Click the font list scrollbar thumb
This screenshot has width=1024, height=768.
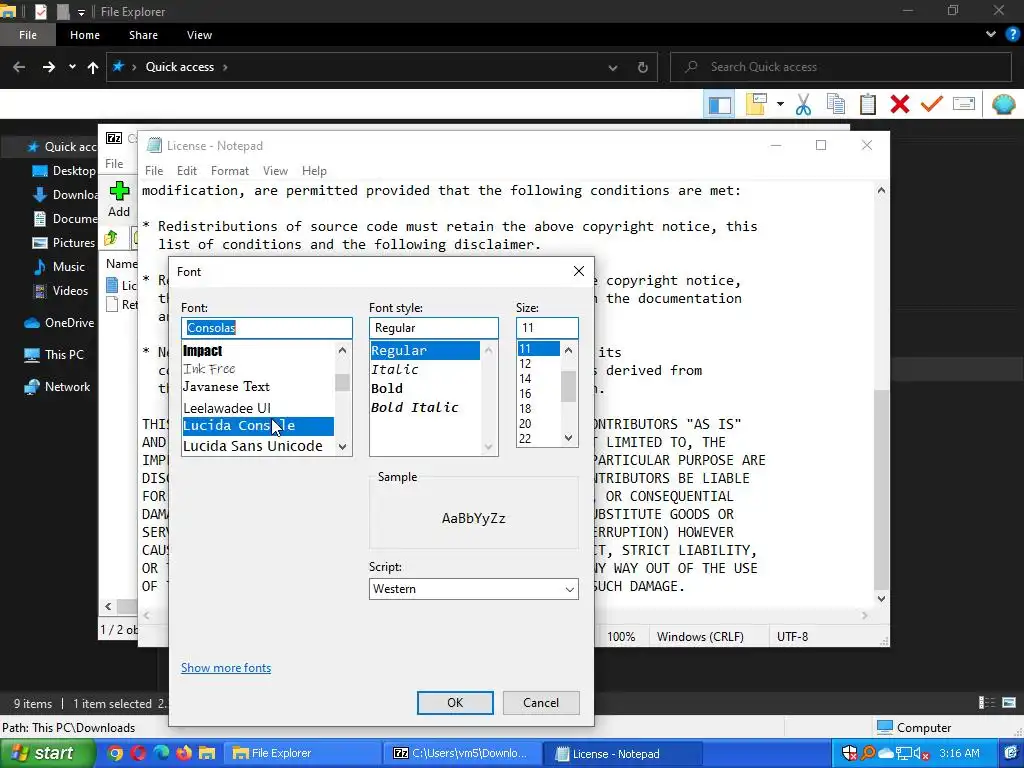[342, 382]
